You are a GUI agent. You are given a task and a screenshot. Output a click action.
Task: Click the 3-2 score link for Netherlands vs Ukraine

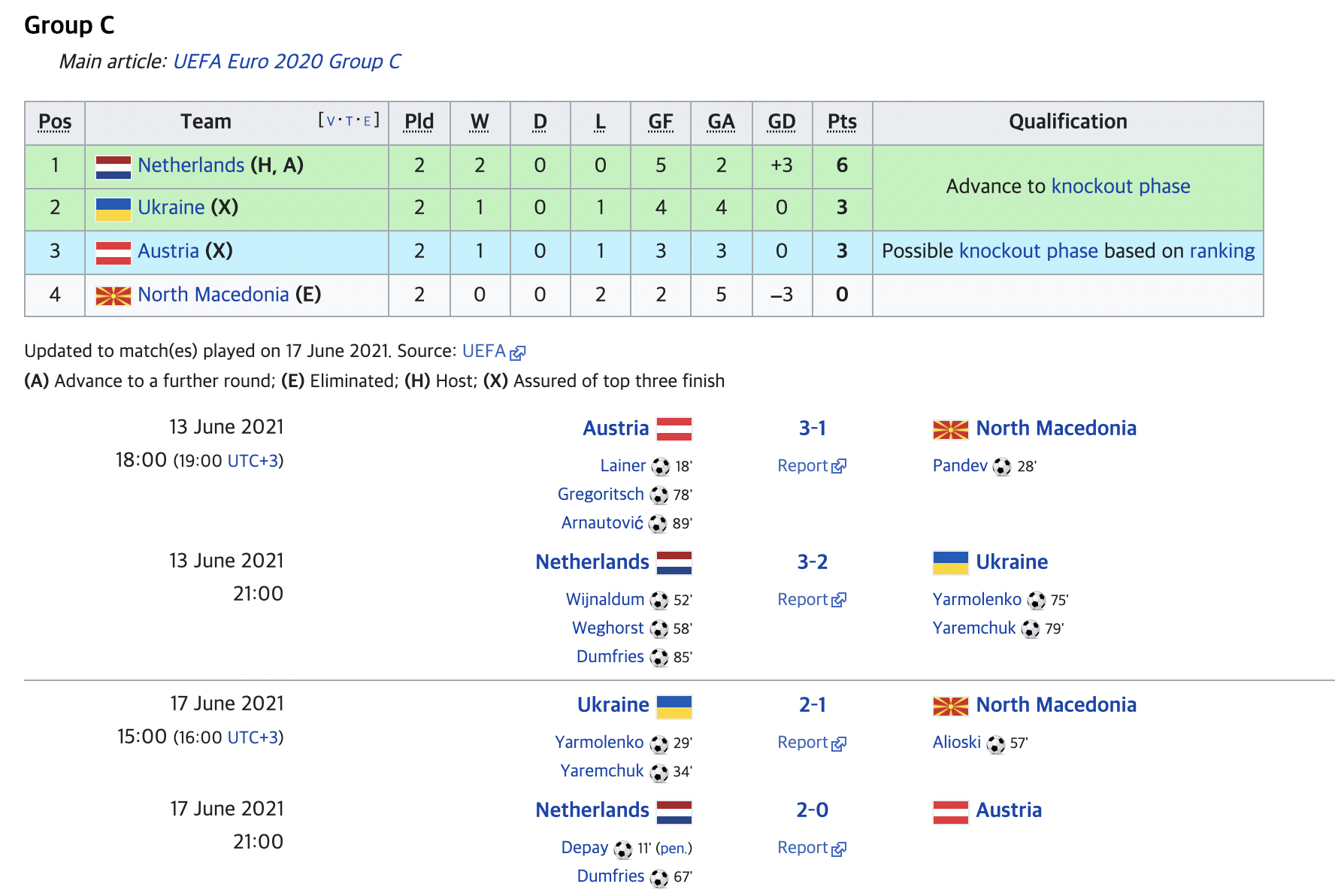[813, 562]
